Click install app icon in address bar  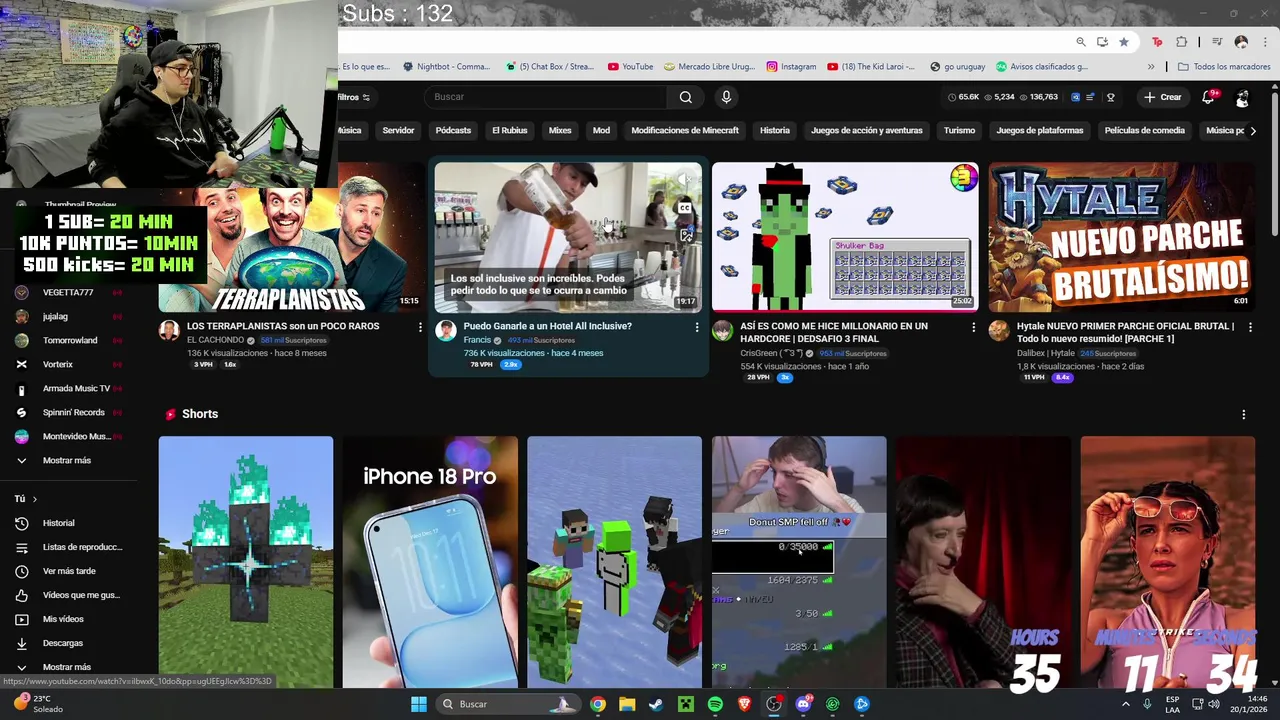[1102, 42]
